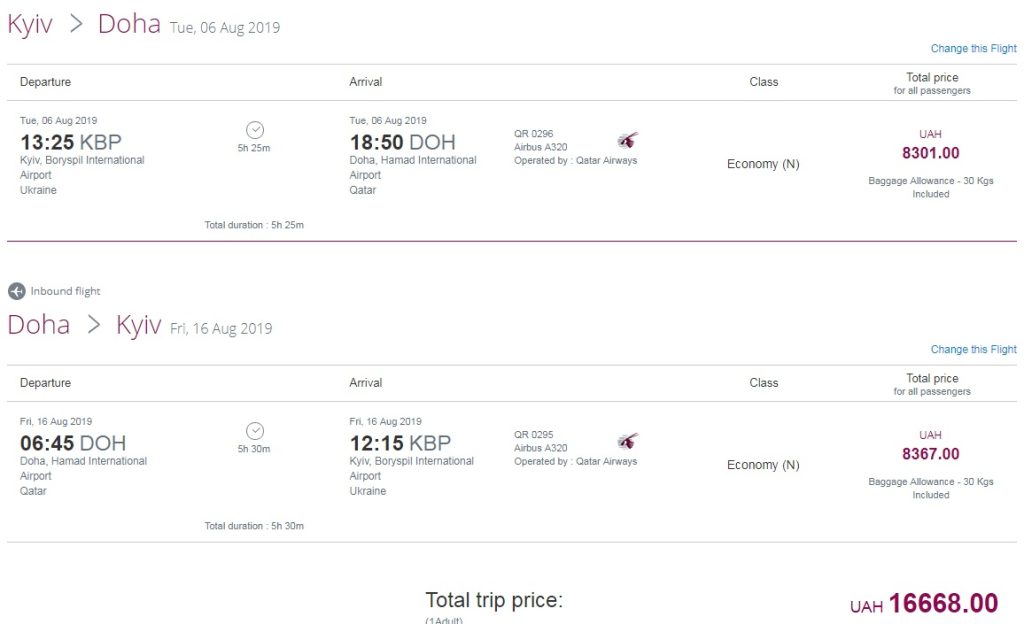Click flight number QR 0296
Viewport: 1024px width, 624px height.
pyautogui.click(x=533, y=133)
